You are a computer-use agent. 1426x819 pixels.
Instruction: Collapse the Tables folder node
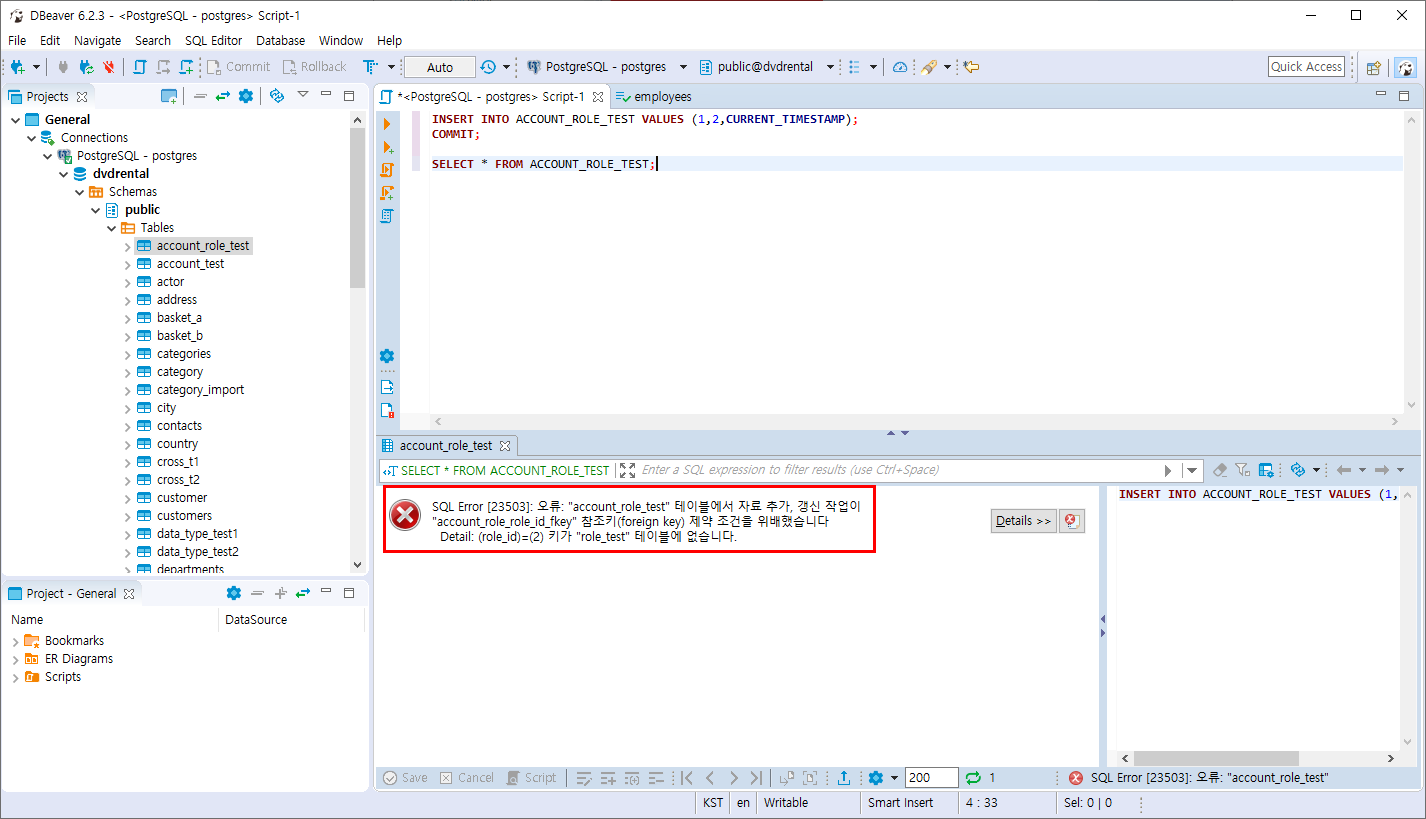point(112,228)
